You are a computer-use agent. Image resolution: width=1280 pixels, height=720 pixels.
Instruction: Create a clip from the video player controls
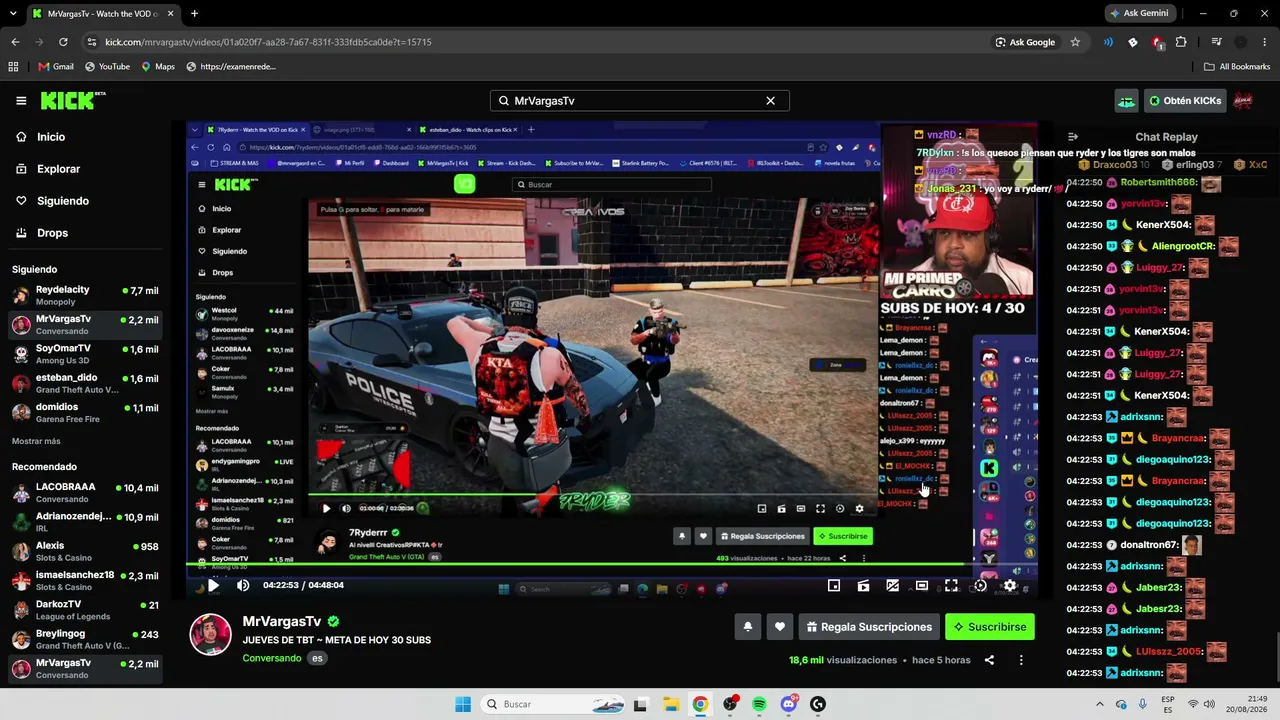tap(863, 586)
